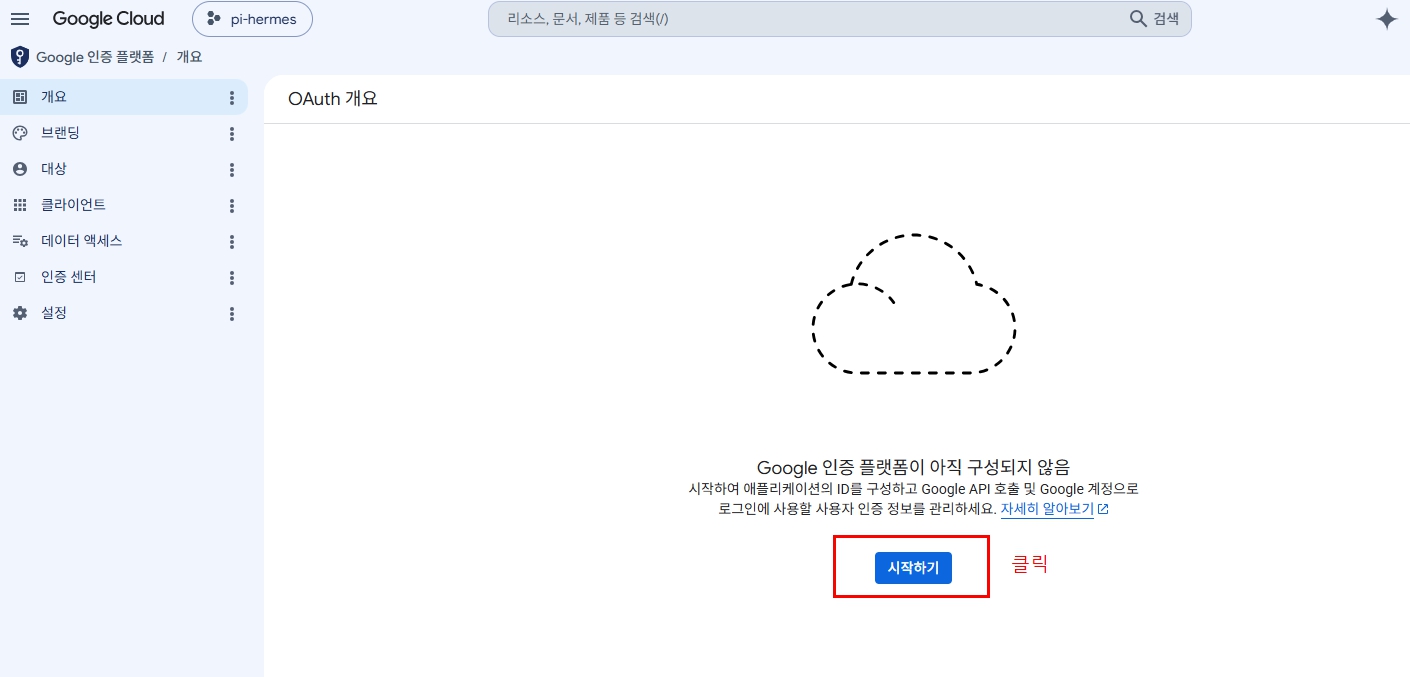
Task: Open the three-dot menu next to 설정
Action: click(x=232, y=314)
